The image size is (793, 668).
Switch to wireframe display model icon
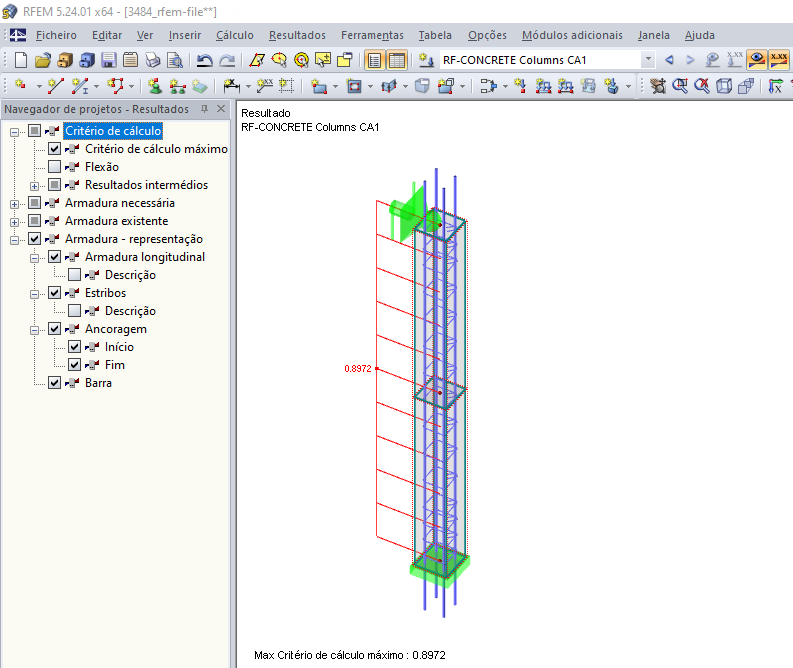(x=724, y=86)
